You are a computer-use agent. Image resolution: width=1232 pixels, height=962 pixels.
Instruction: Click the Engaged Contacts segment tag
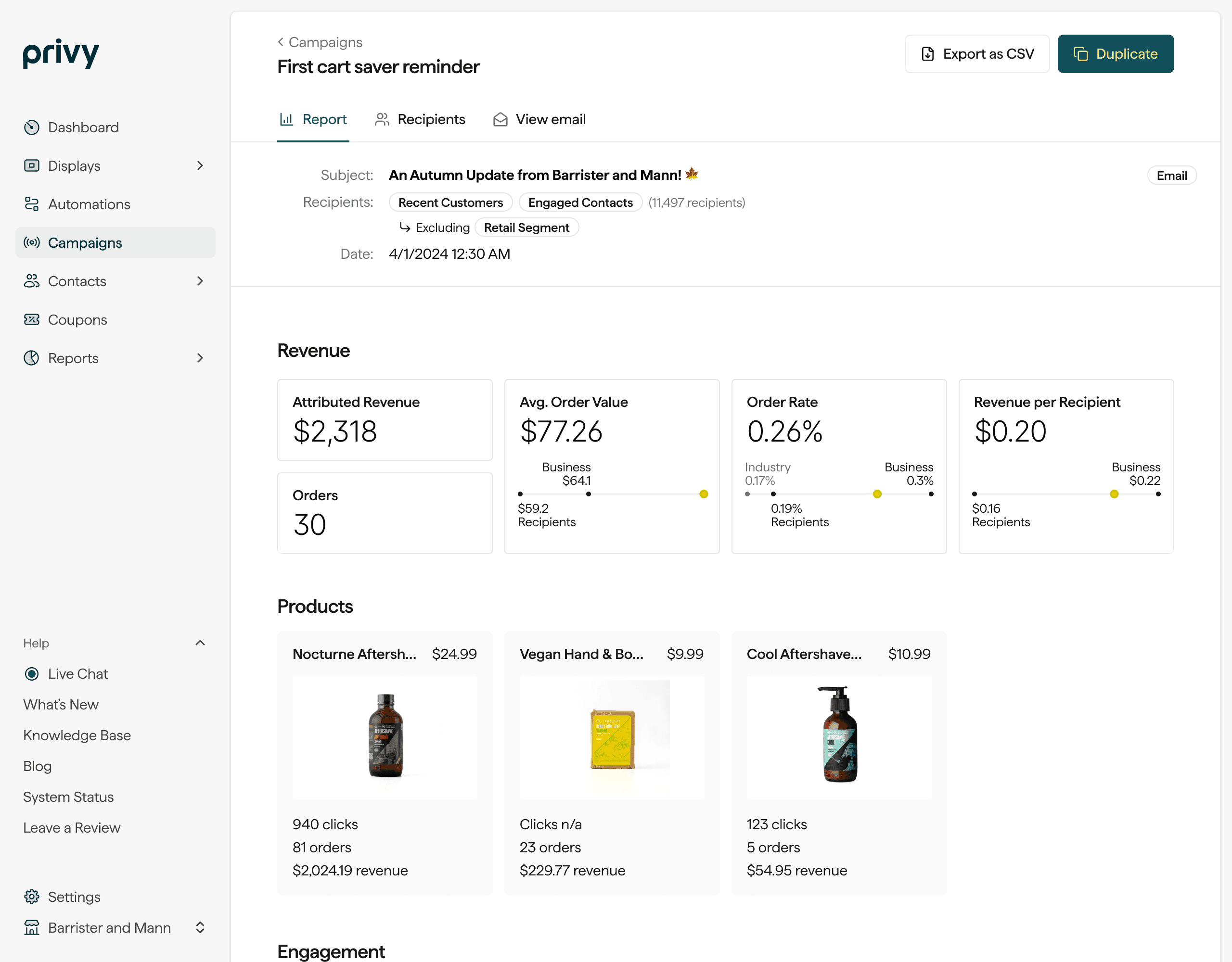[580, 202]
